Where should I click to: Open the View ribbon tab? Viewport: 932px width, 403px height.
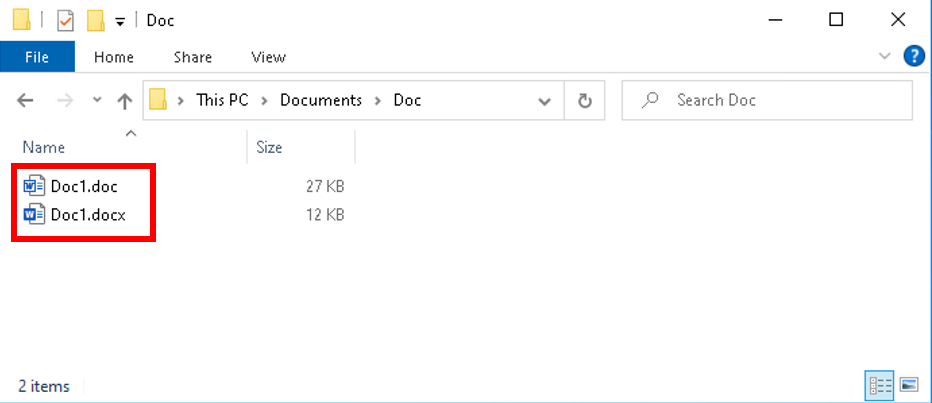click(x=268, y=57)
